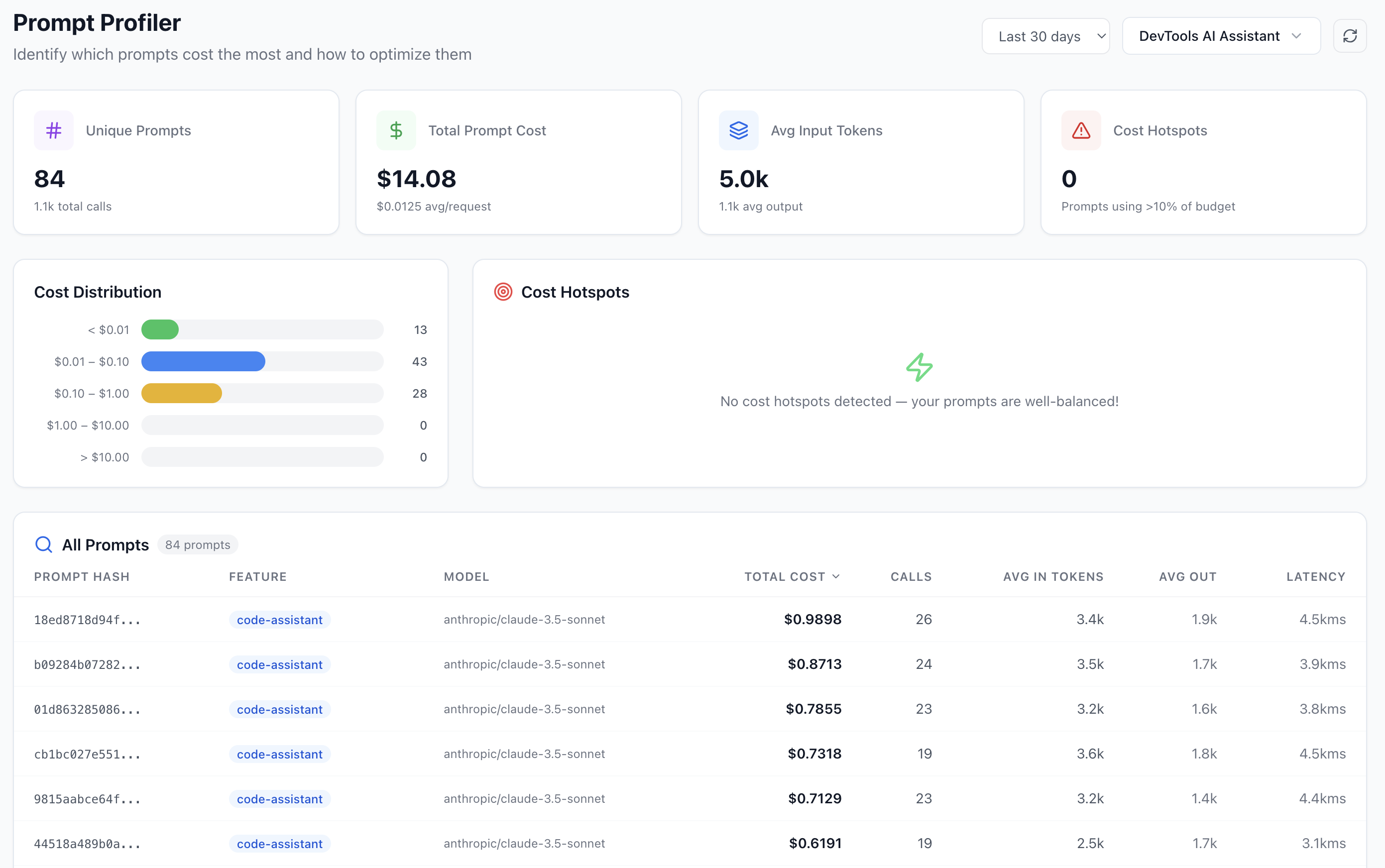Select the code-assistant tag on prompt 18ed8718d94f
Screen dimensions: 1385x868
[x=280, y=620]
